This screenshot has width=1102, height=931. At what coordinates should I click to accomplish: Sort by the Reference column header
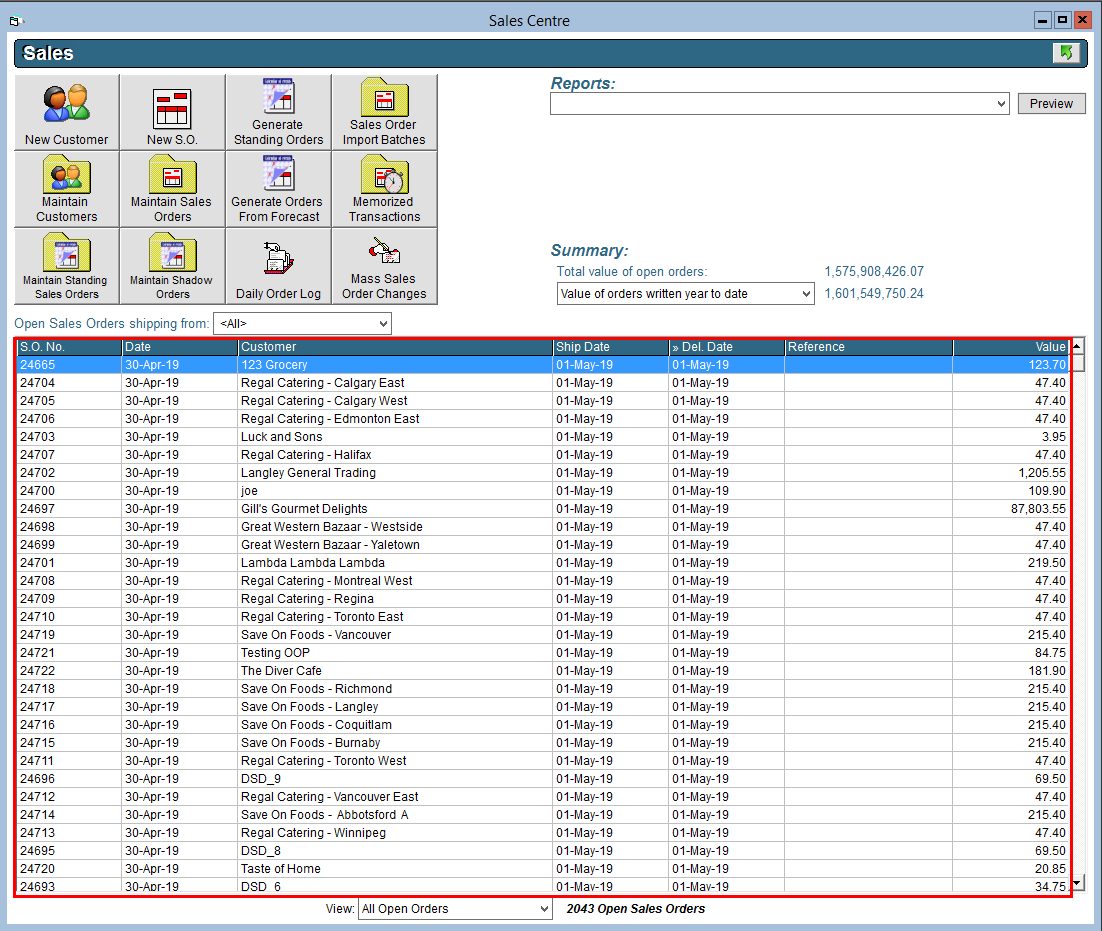[869, 346]
